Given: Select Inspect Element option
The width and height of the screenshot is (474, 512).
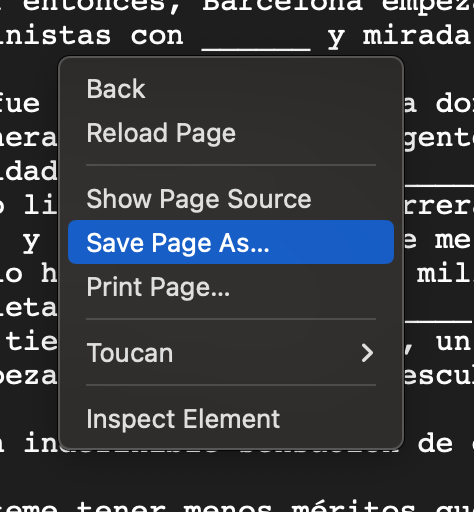Looking at the screenshot, I should tap(231, 419).
